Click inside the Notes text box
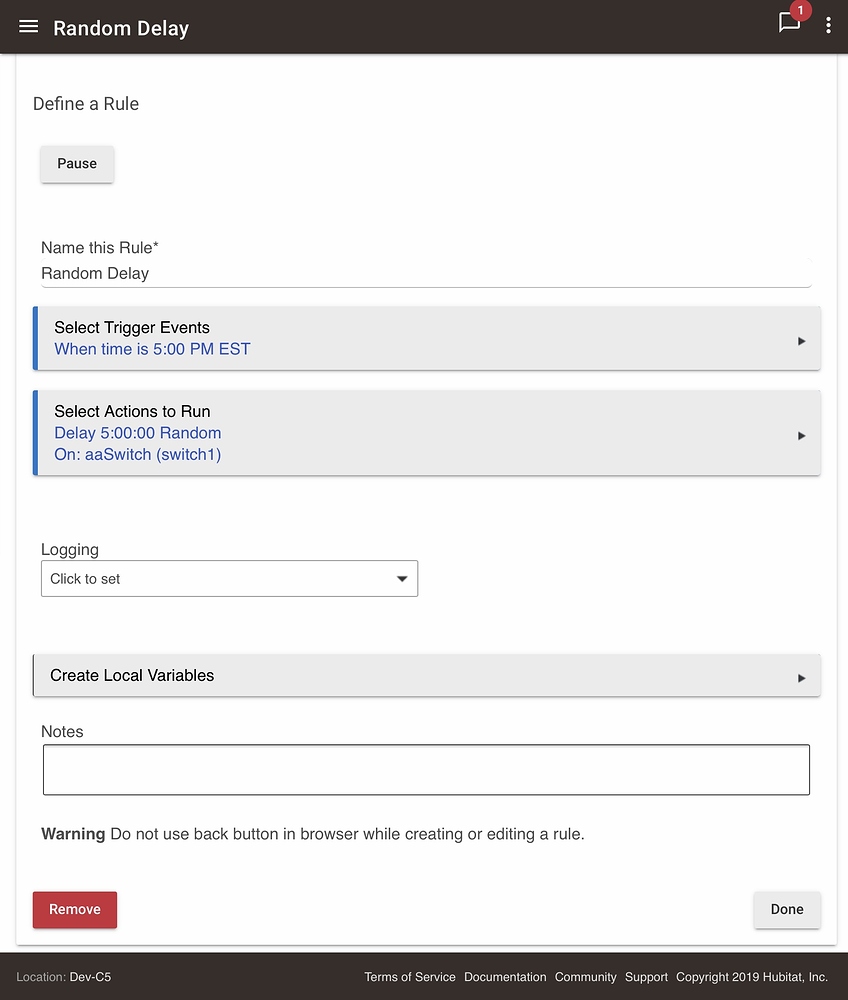Screen dimensions: 848x1000 [x=426, y=769]
